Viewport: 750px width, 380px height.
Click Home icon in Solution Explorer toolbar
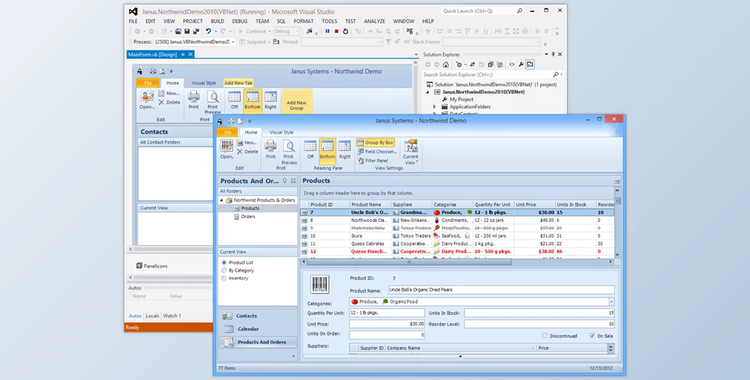445,65
